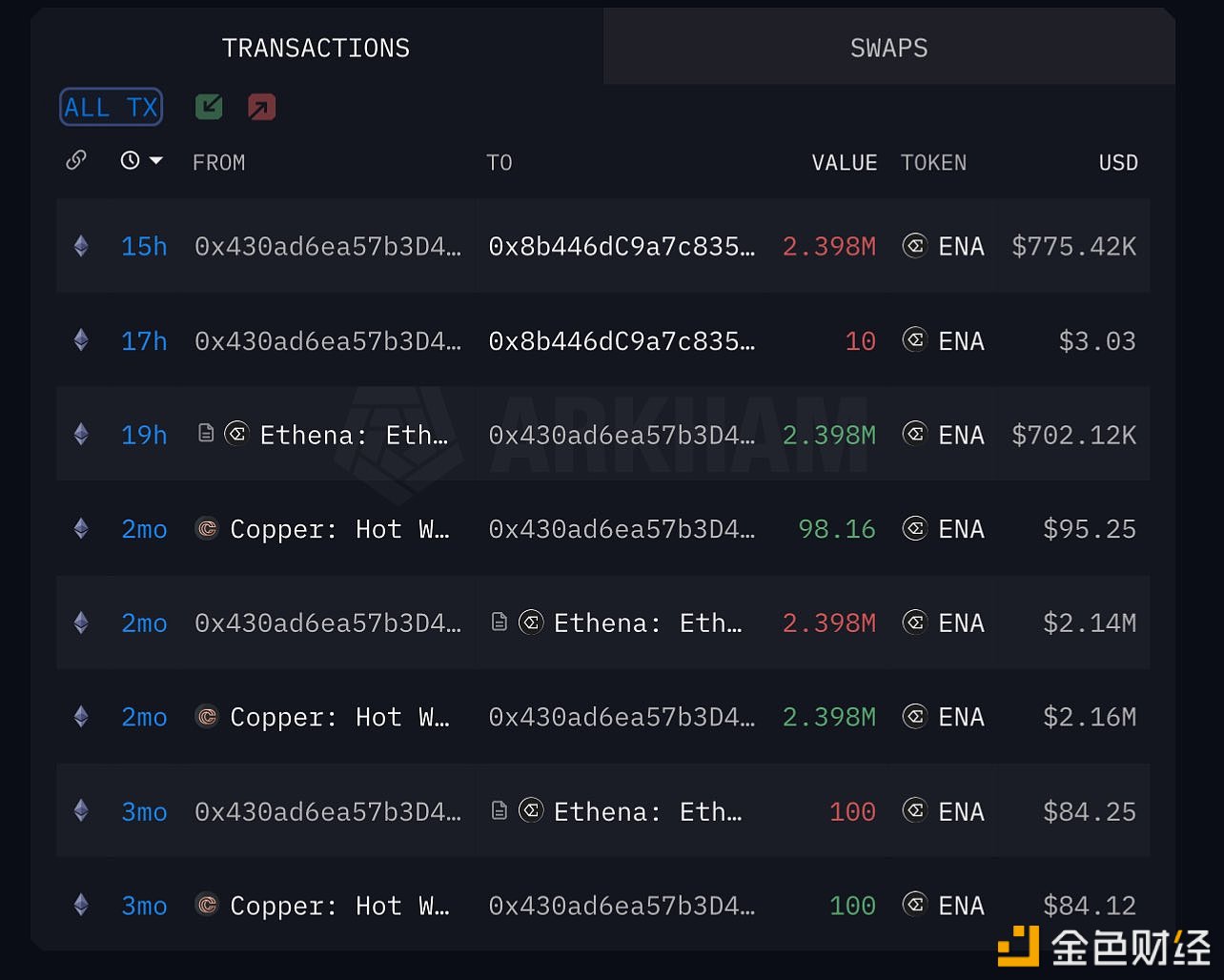Click Ethena logo in 19h FROM cell
The height and width of the screenshot is (980, 1224).
point(237,434)
